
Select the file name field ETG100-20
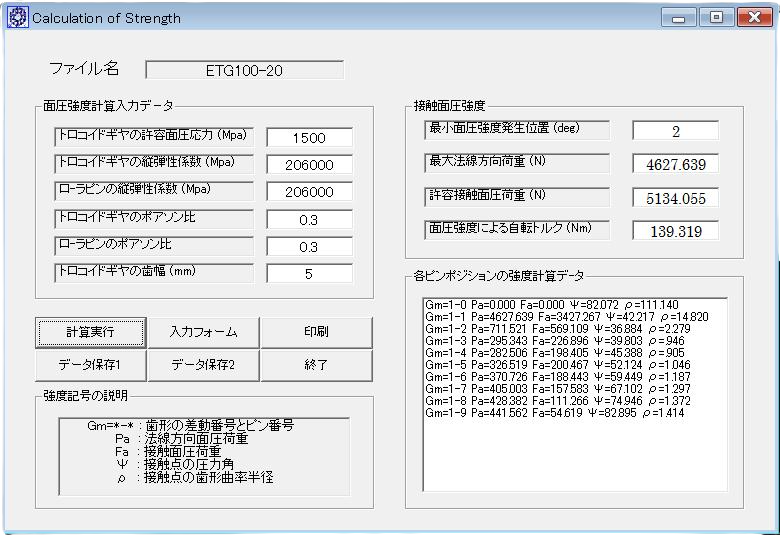[x=244, y=70]
